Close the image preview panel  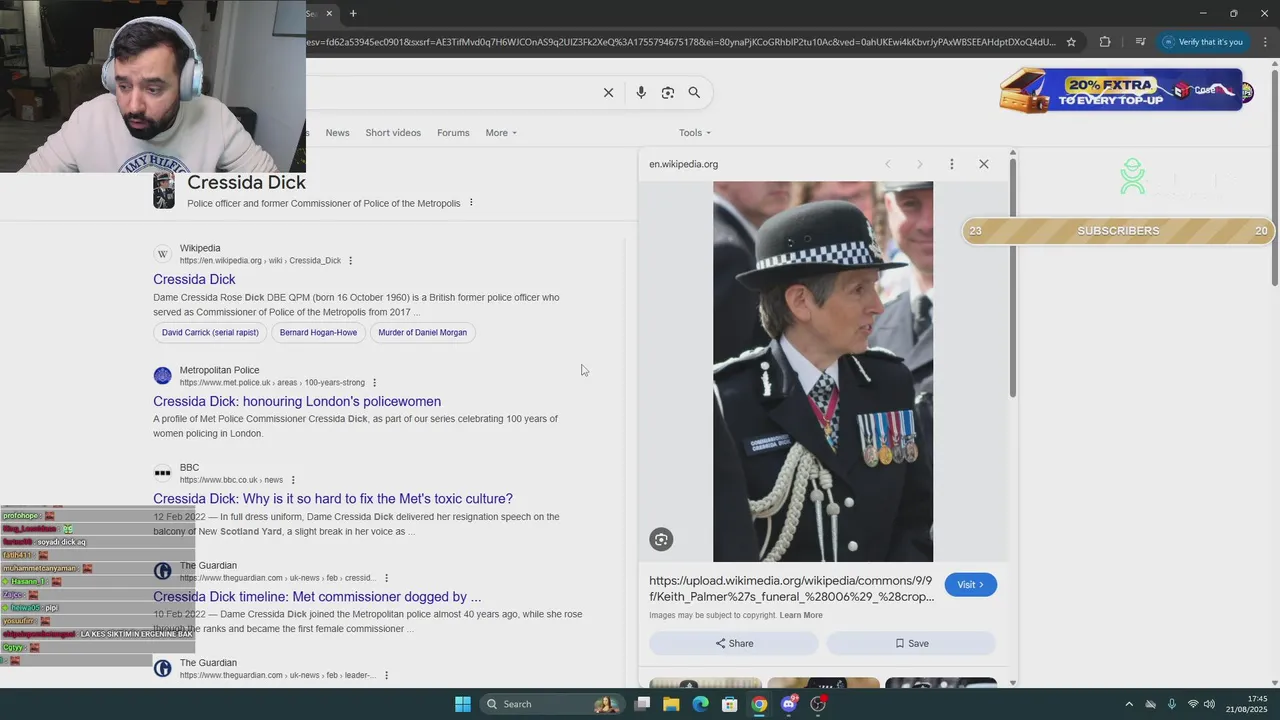coord(984,164)
